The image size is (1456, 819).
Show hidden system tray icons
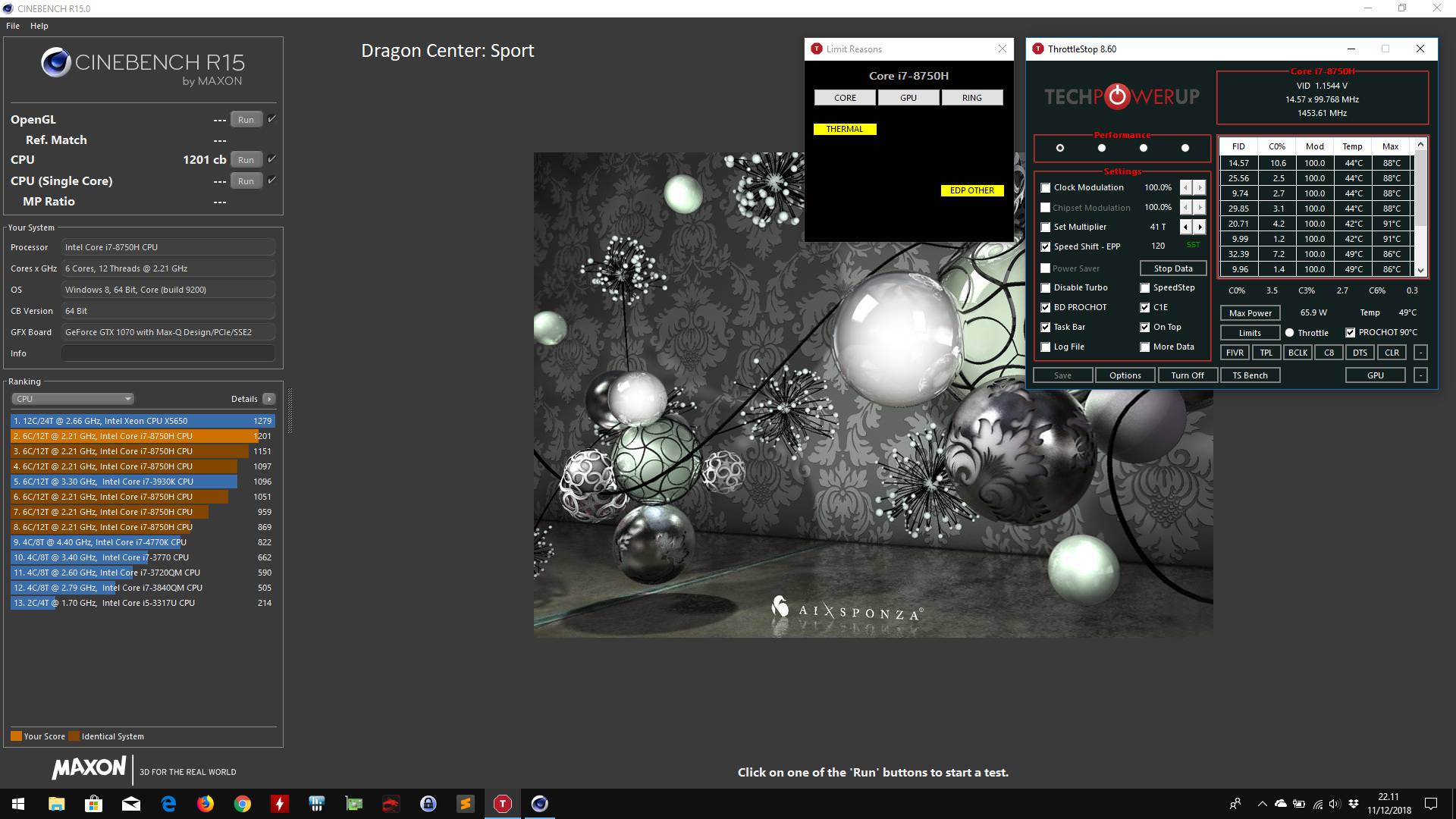[1262, 804]
